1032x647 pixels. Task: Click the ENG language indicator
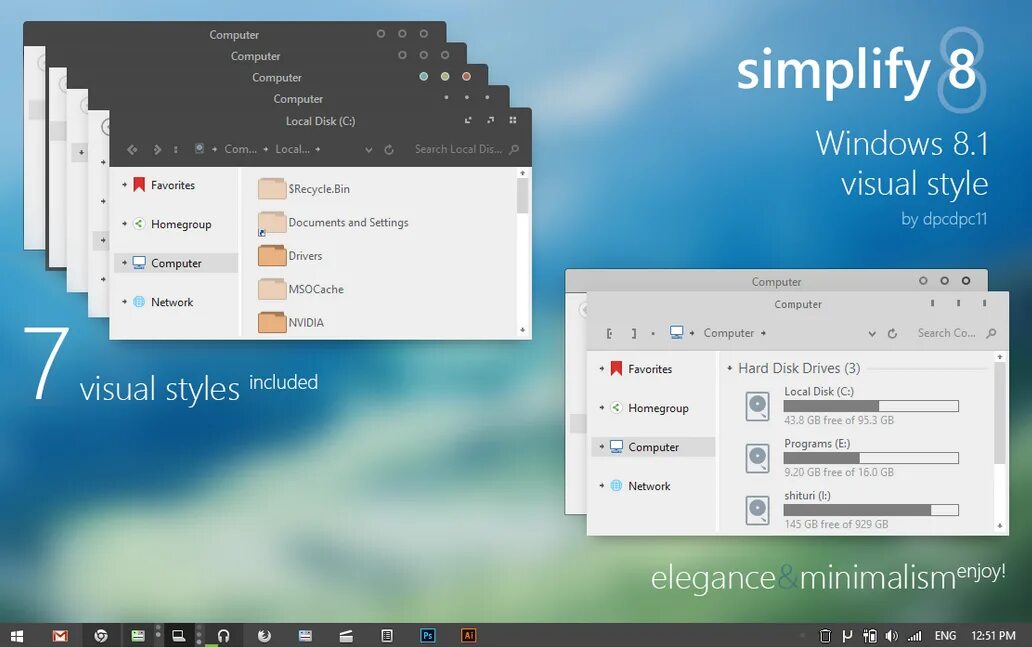click(x=945, y=636)
